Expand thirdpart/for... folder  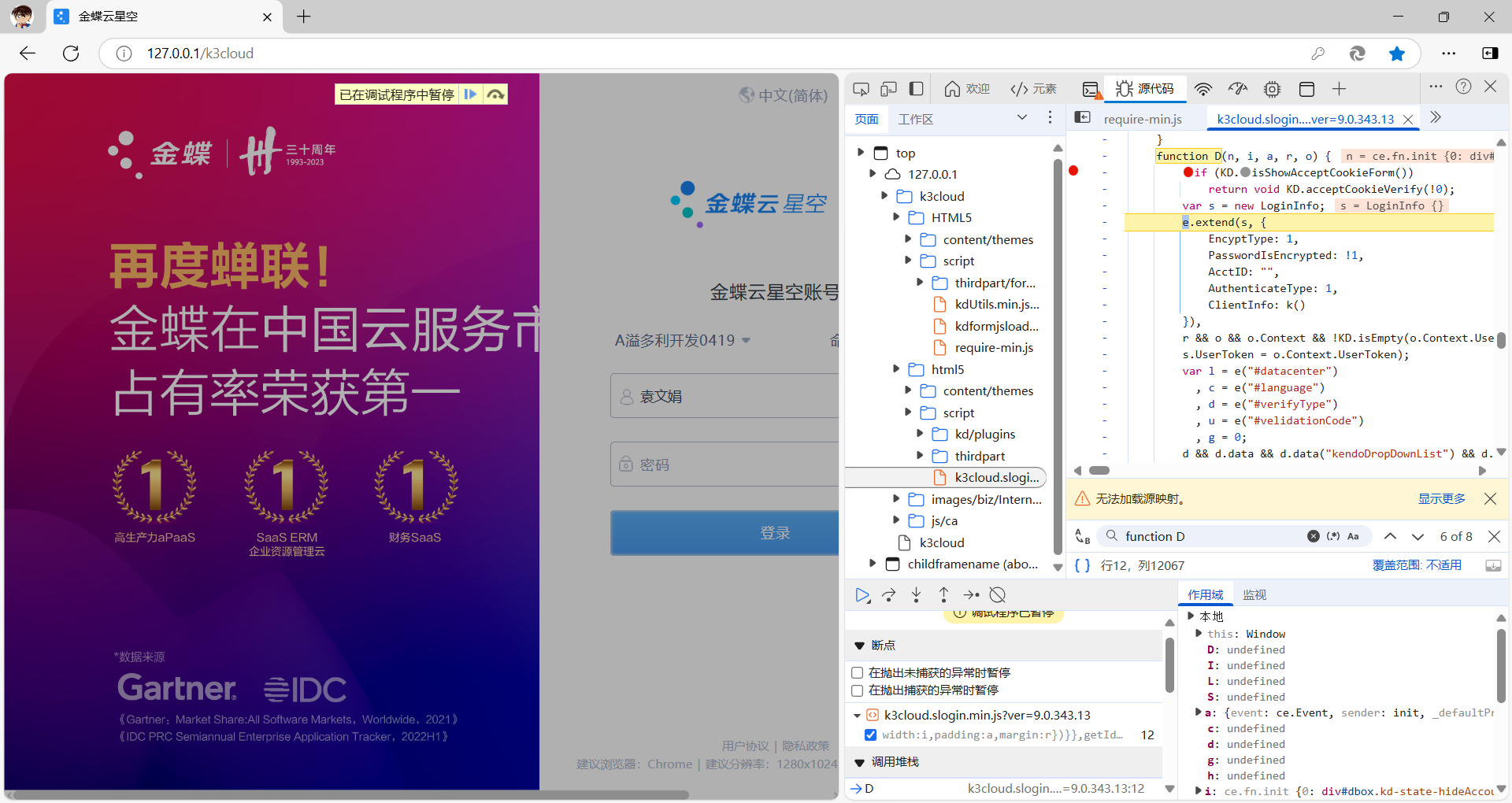tap(920, 283)
